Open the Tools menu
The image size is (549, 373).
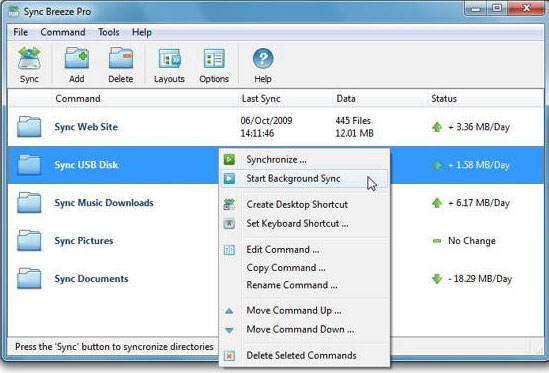click(109, 32)
